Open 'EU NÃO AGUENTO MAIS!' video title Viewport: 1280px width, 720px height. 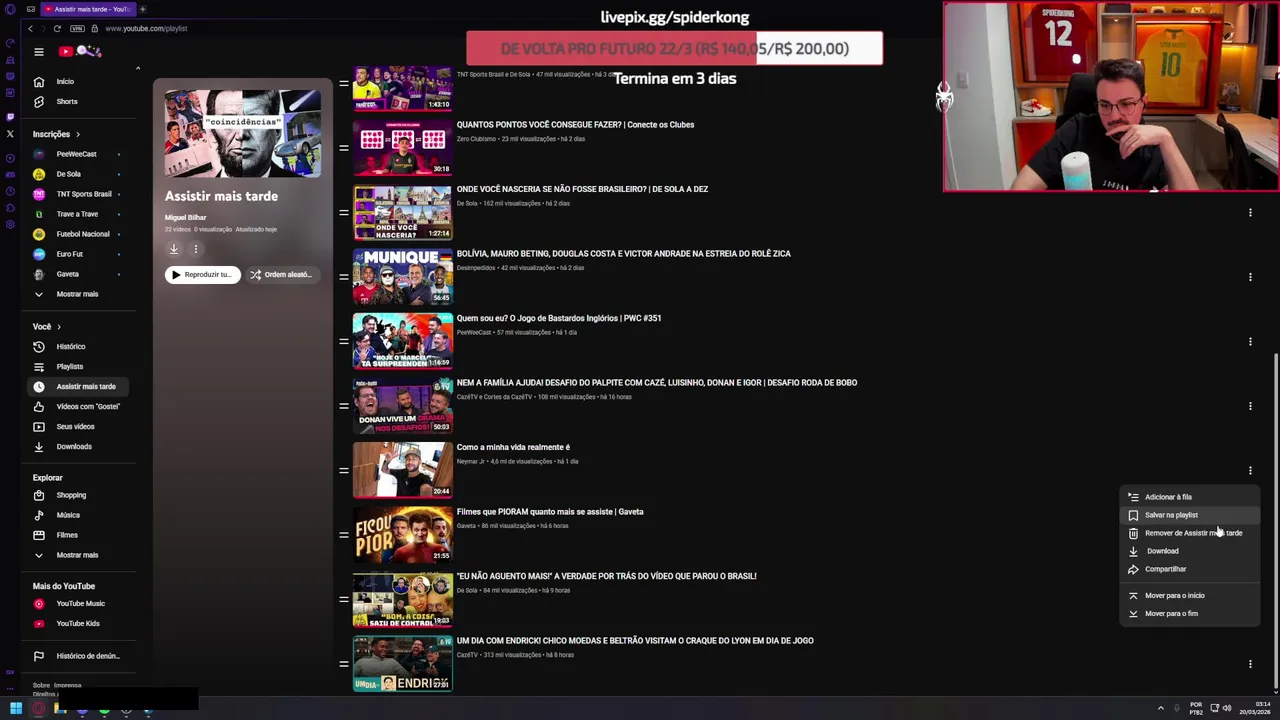click(606, 576)
